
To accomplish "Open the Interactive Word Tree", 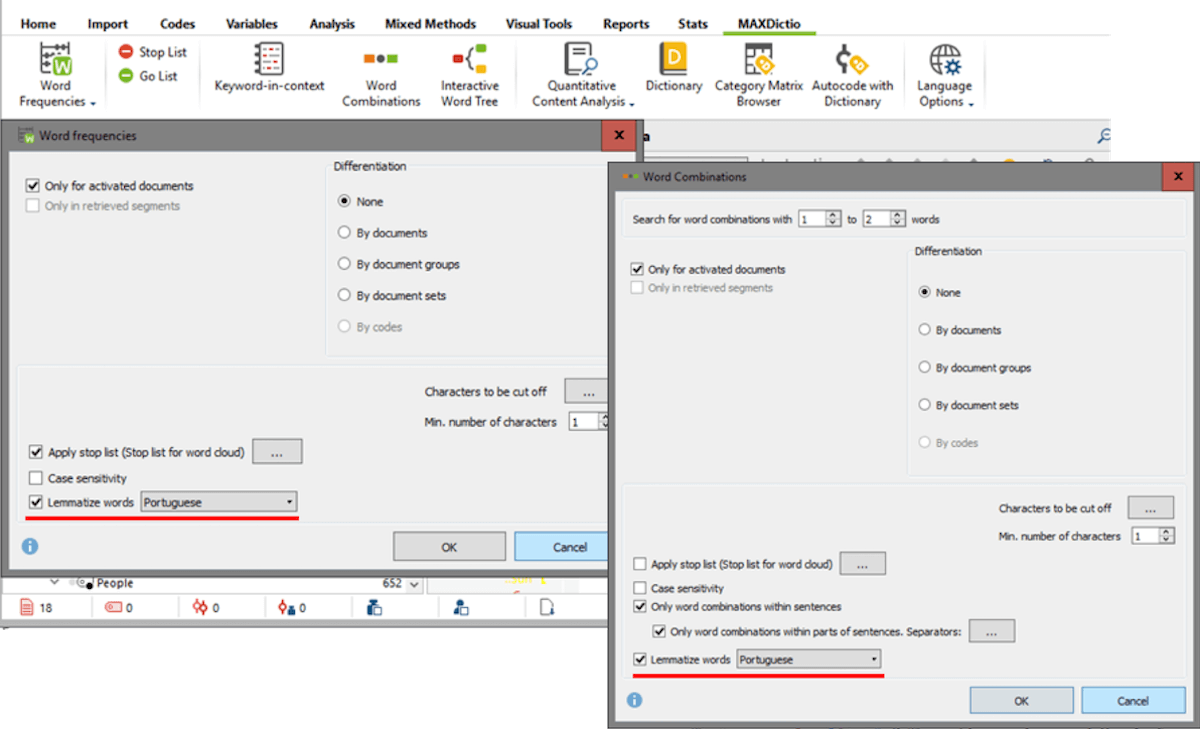I will coord(469,75).
